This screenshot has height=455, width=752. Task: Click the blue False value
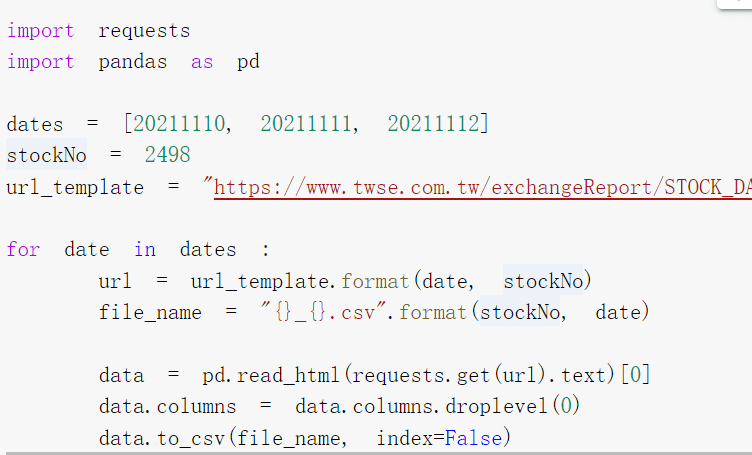[473, 438]
